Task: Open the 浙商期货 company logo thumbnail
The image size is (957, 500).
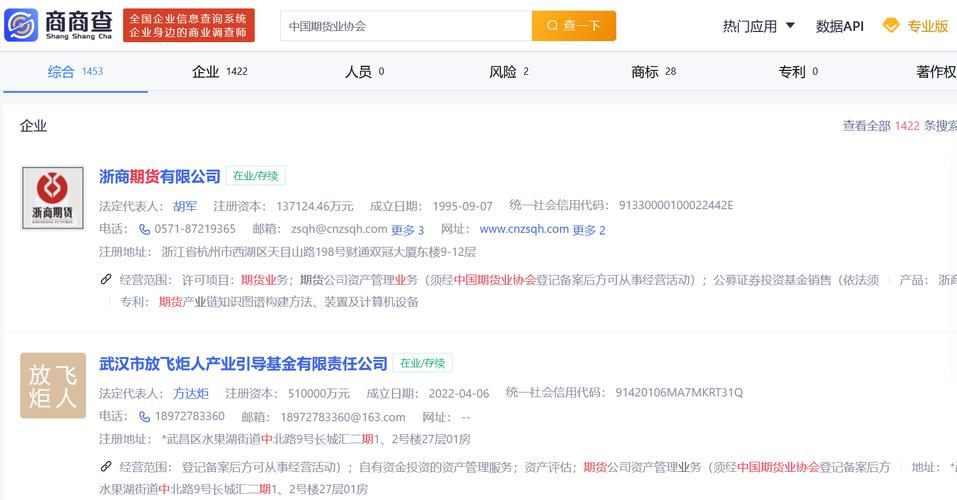Action: pos(53,198)
